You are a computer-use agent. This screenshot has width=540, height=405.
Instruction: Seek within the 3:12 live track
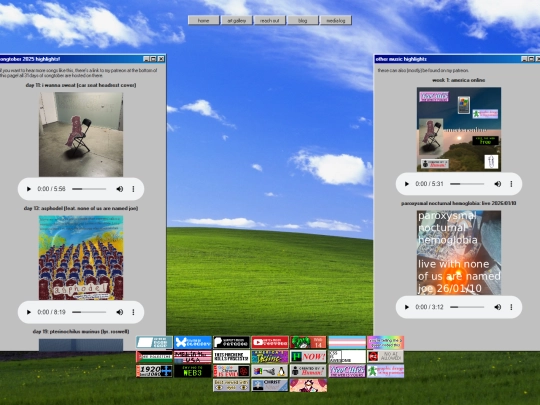click(x=467, y=307)
